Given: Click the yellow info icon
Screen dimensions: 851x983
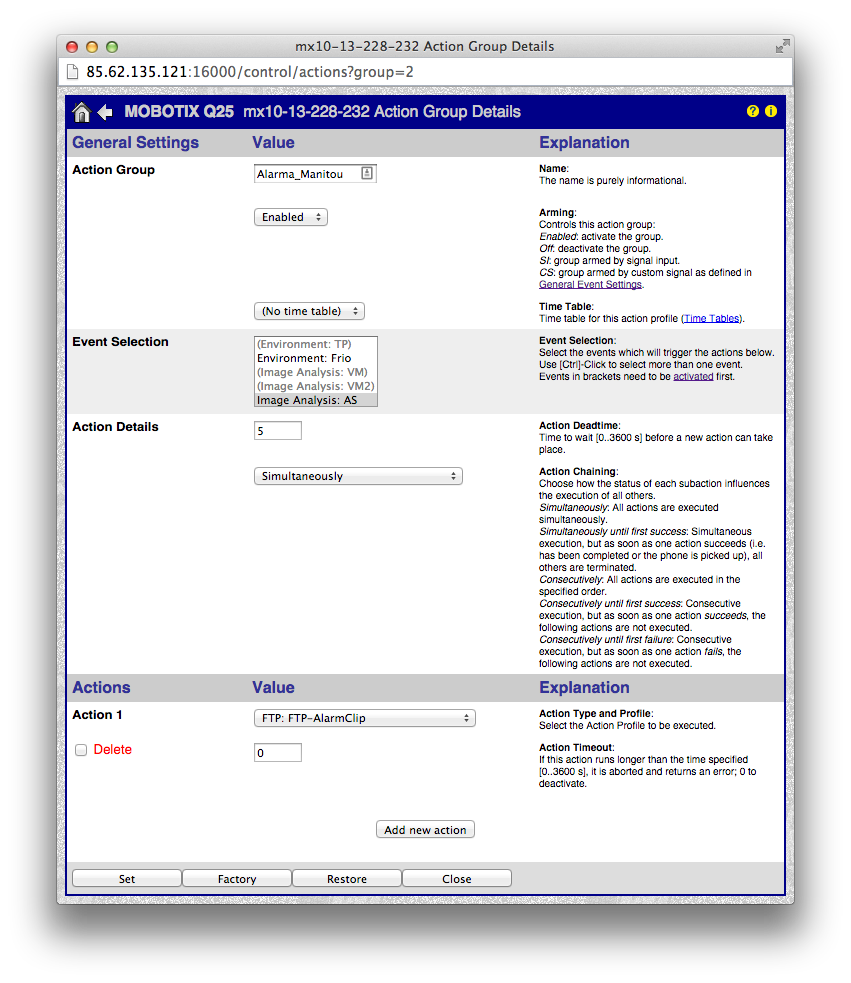Looking at the screenshot, I should pos(771,111).
